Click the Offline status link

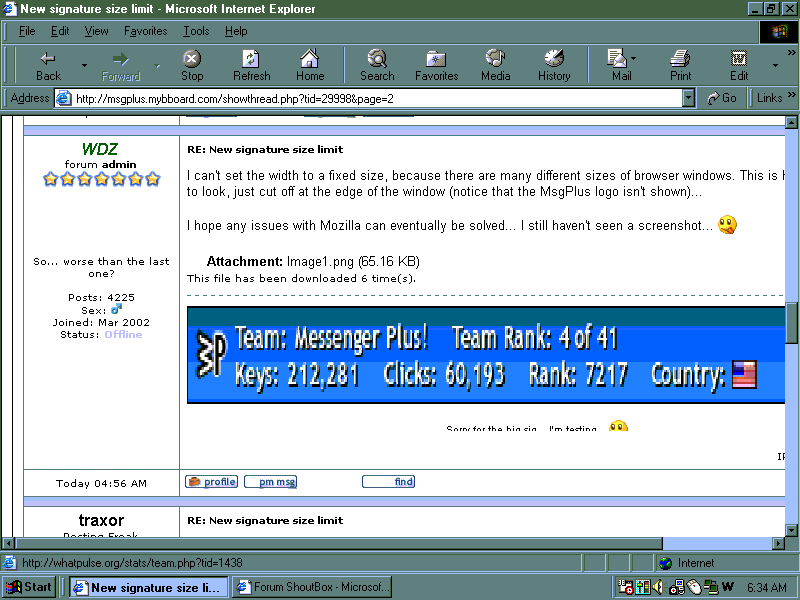tap(123, 335)
